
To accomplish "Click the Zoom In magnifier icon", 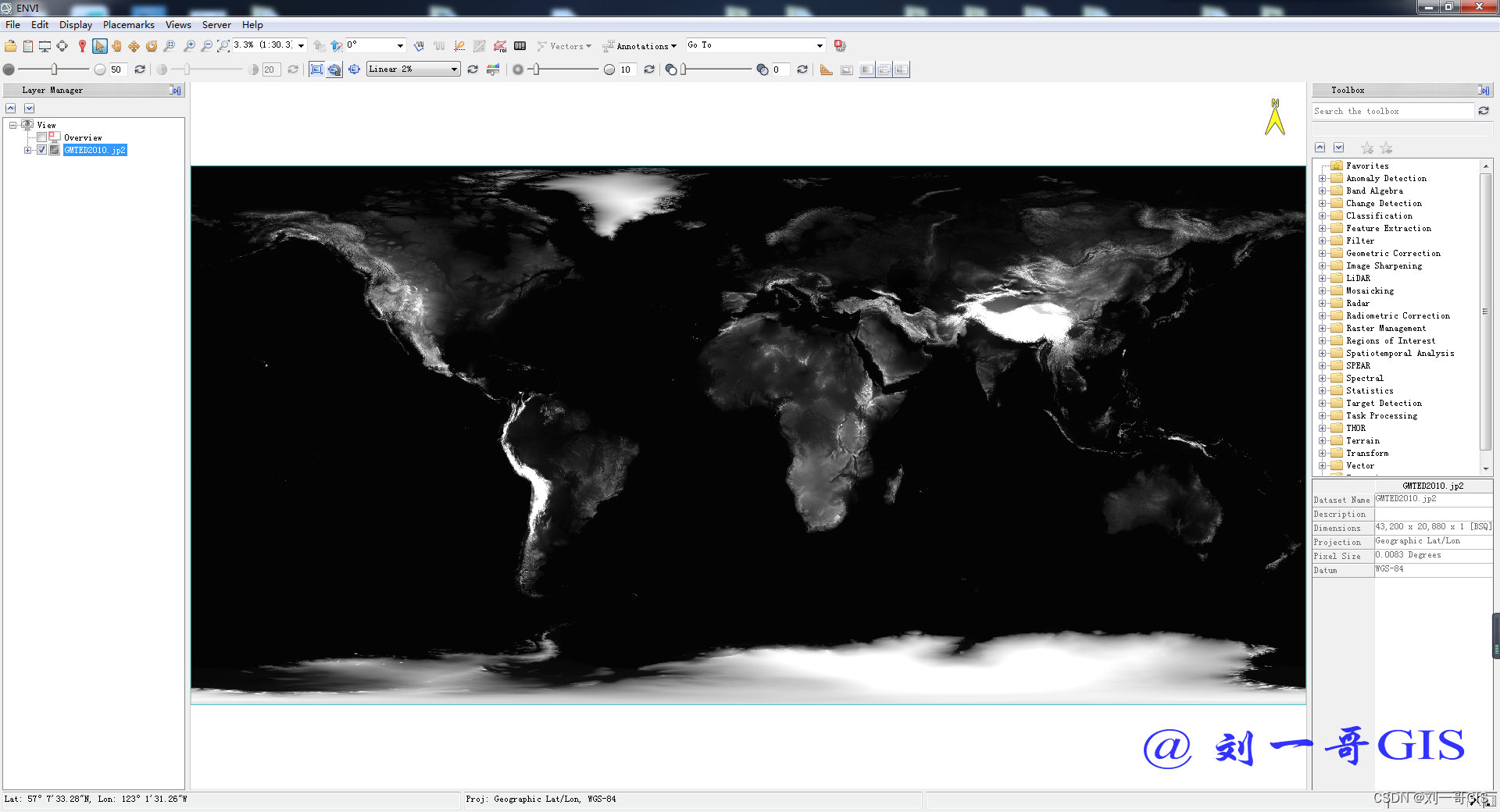I will tap(189, 46).
